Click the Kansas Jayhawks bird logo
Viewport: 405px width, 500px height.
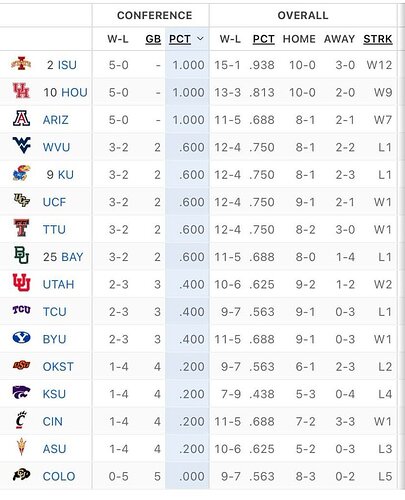click(21, 173)
